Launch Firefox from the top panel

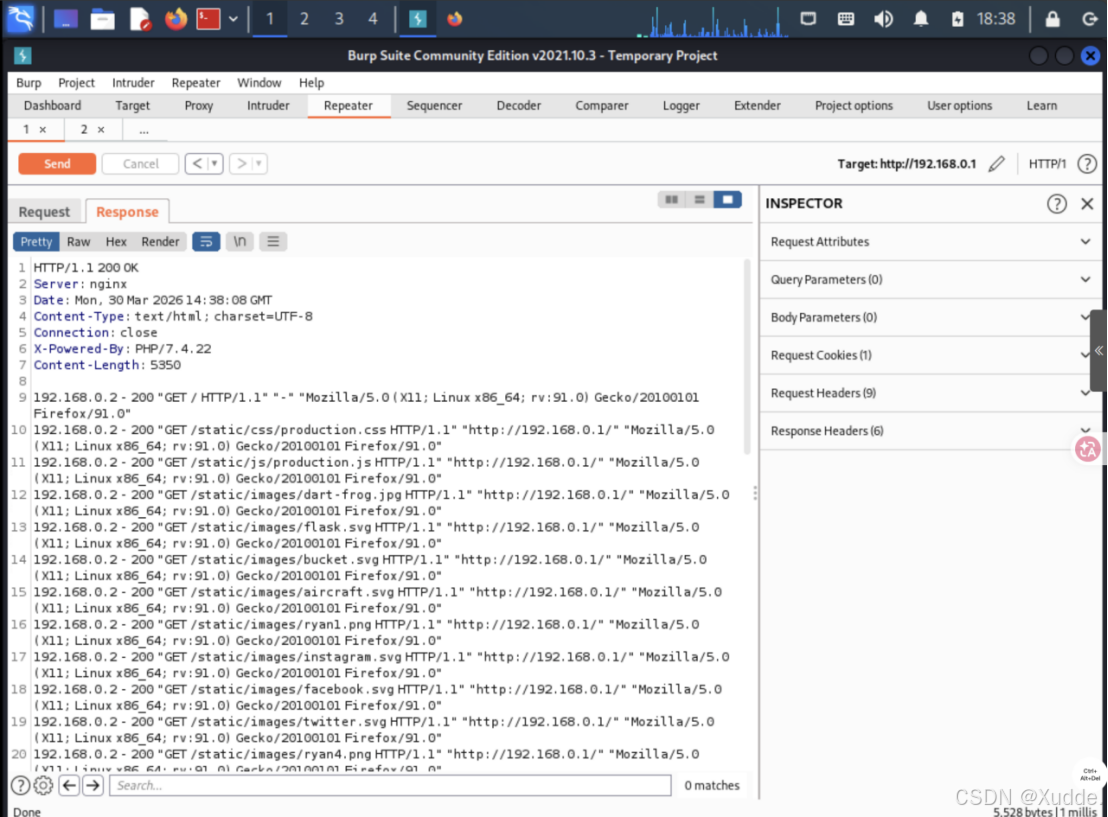pyautogui.click(x=175, y=19)
